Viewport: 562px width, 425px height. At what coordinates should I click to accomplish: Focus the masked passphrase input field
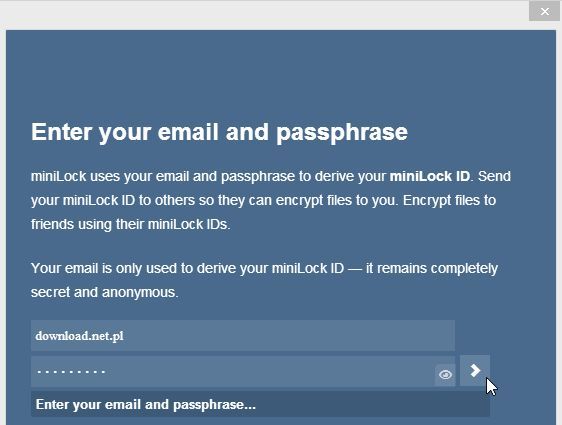click(233, 372)
